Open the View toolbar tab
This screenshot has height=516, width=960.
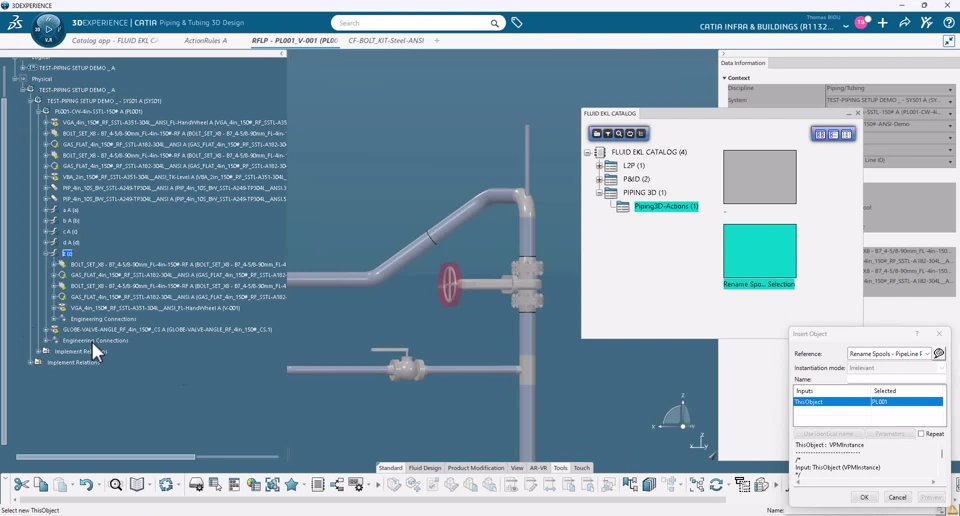point(517,468)
